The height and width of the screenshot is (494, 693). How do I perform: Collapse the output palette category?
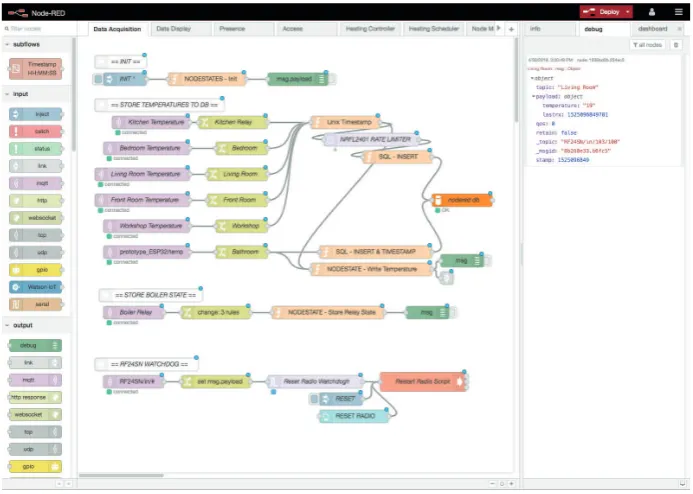click(x=36, y=325)
